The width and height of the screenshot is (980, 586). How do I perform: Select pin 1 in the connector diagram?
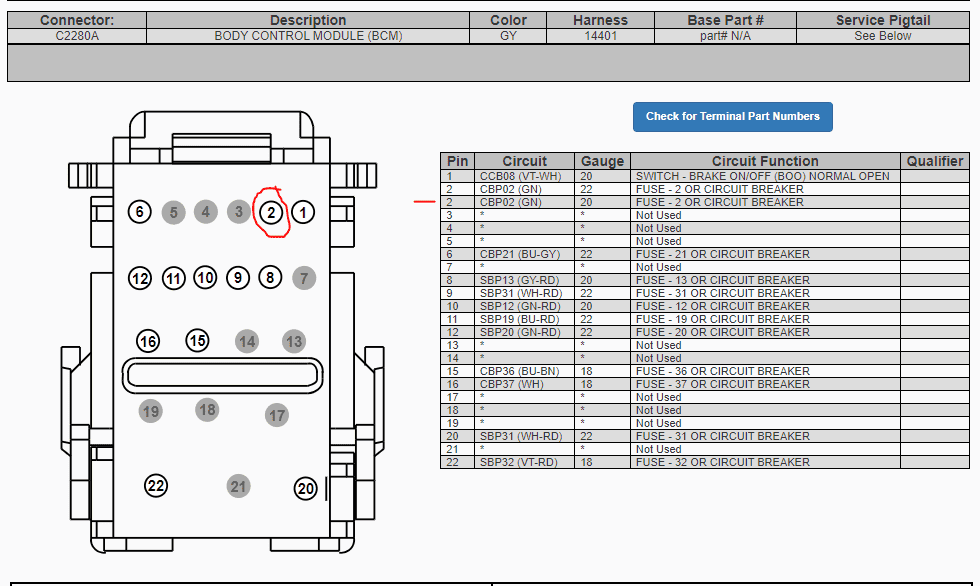click(x=303, y=212)
